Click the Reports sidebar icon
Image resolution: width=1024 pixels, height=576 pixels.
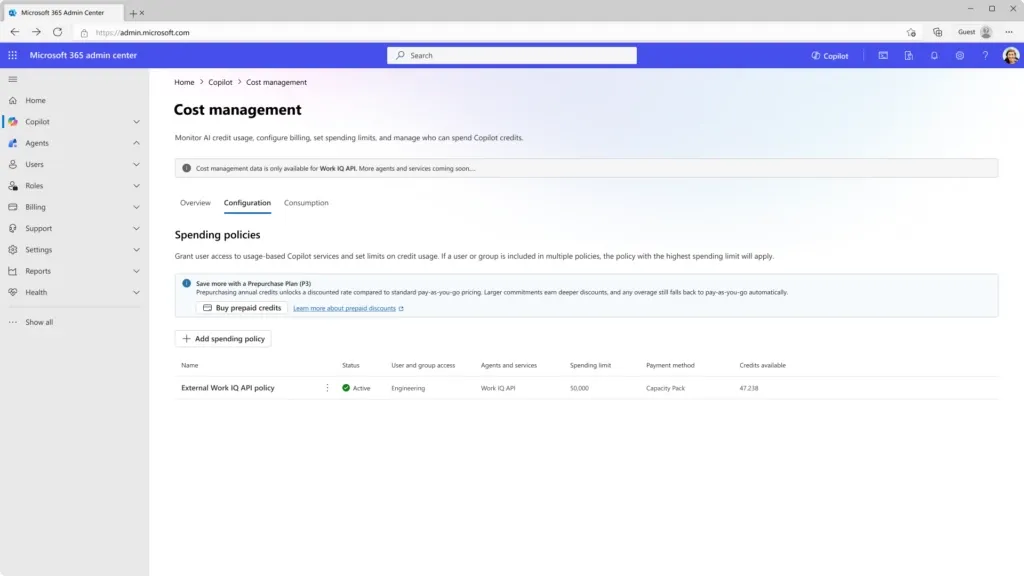coord(12,271)
